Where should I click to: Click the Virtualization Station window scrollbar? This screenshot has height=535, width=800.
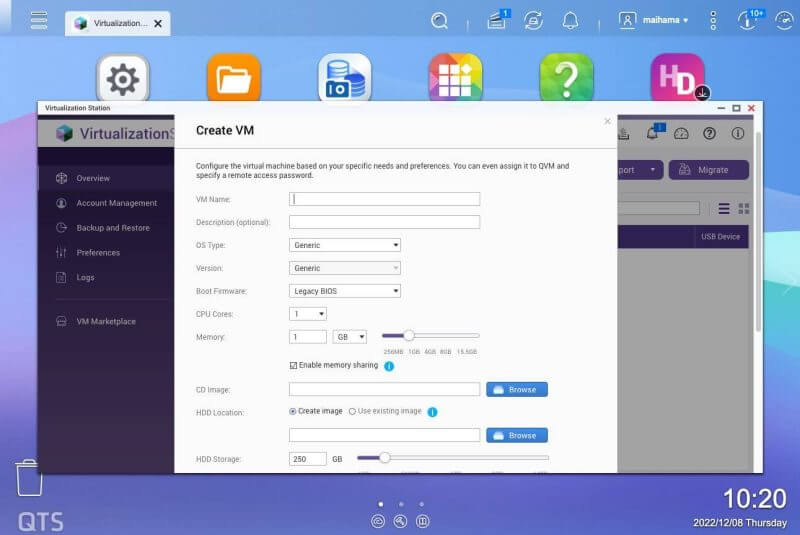[x=758, y=232]
